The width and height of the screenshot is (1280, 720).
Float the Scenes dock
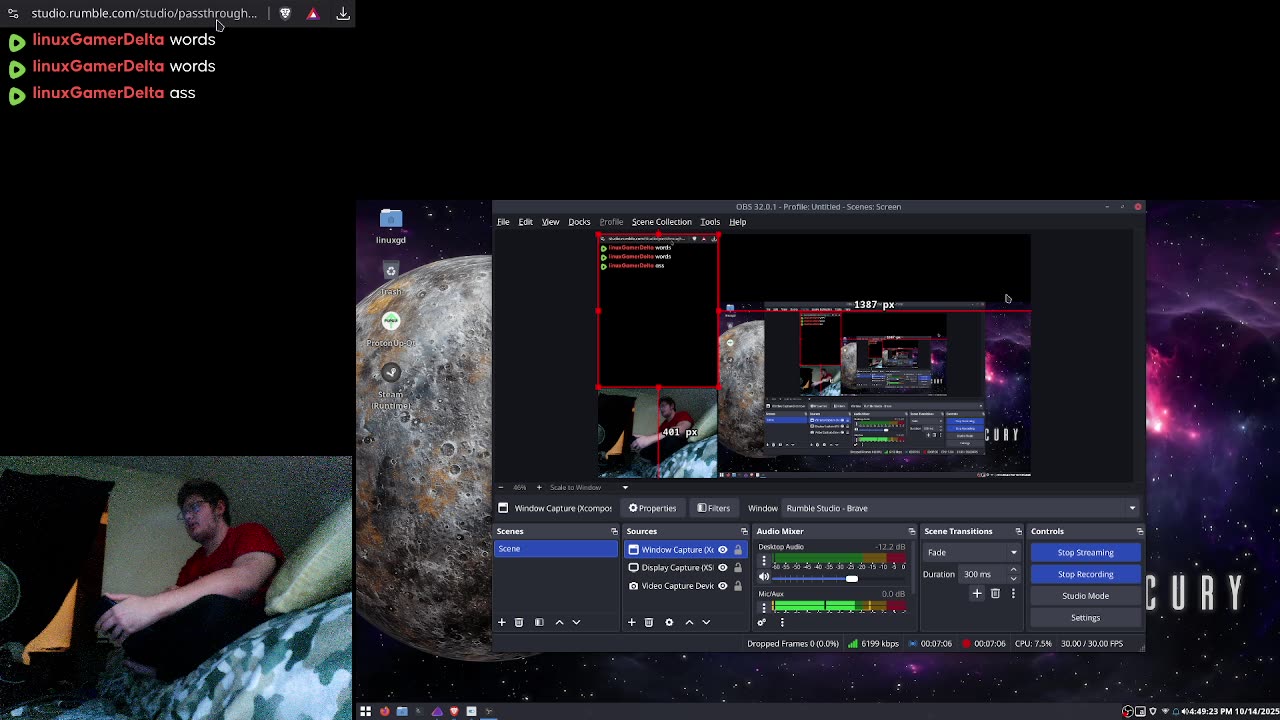click(614, 531)
